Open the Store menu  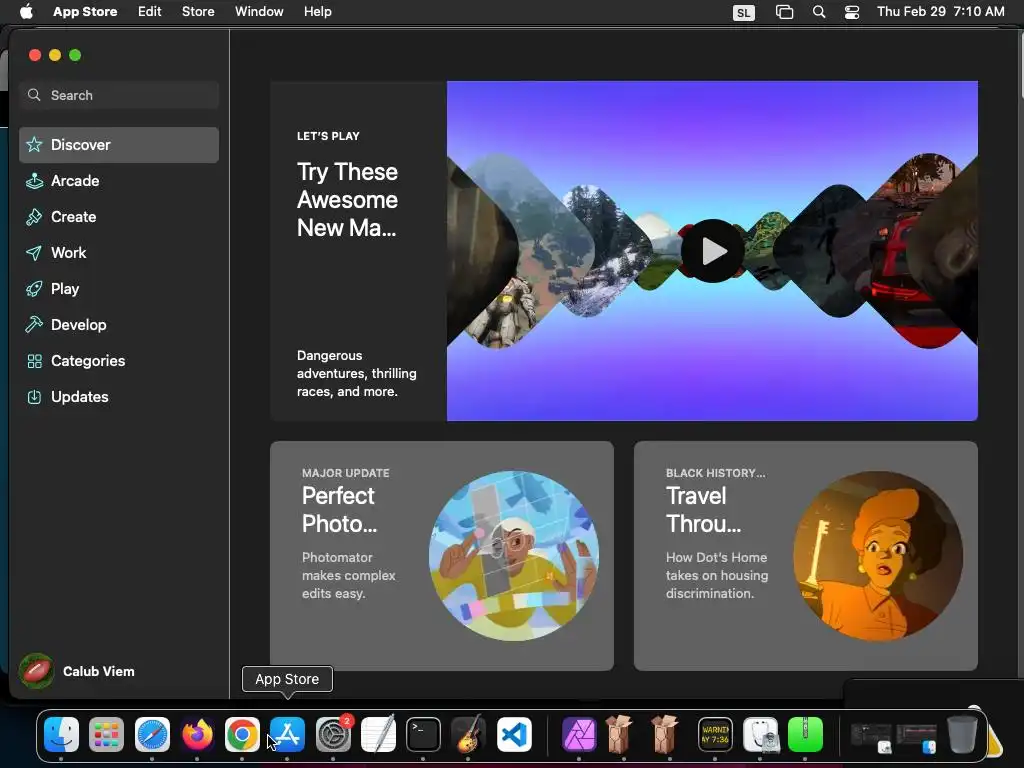pyautogui.click(x=198, y=12)
